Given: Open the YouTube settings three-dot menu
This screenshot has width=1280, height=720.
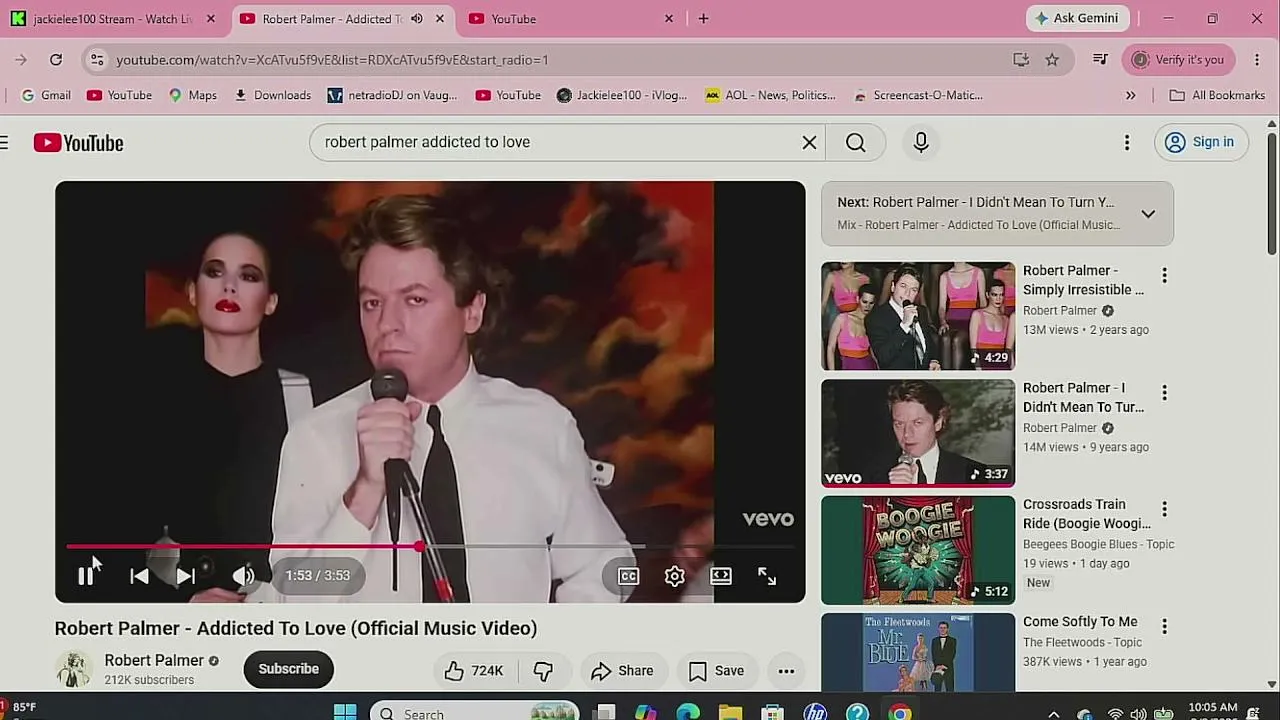Looking at the screenshot, I should (x=1127, y=142).
